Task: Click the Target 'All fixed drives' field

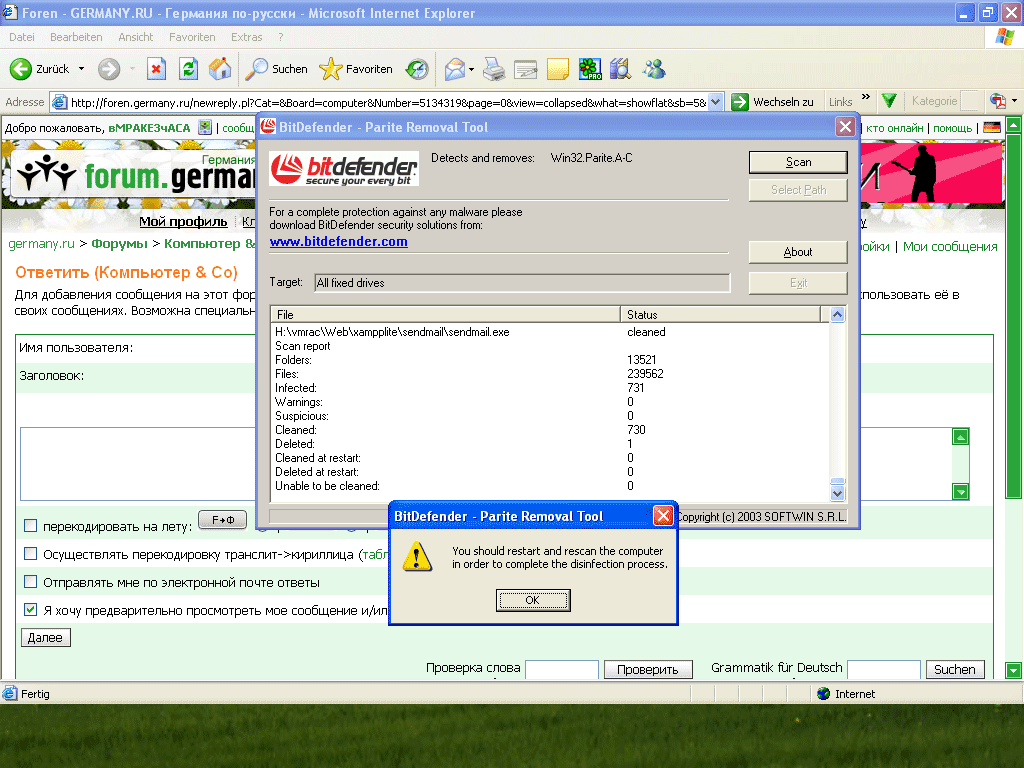Action: point(522,283)
